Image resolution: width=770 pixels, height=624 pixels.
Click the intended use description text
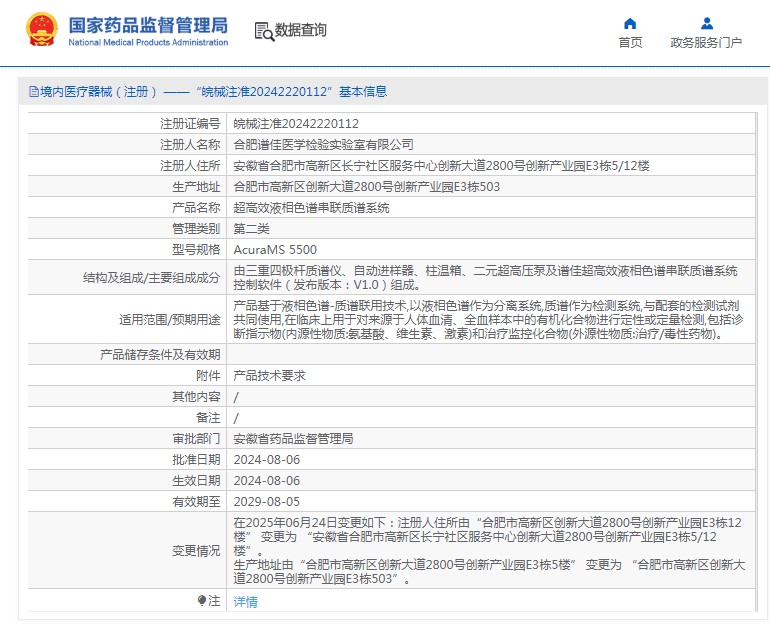coord(488,320)
